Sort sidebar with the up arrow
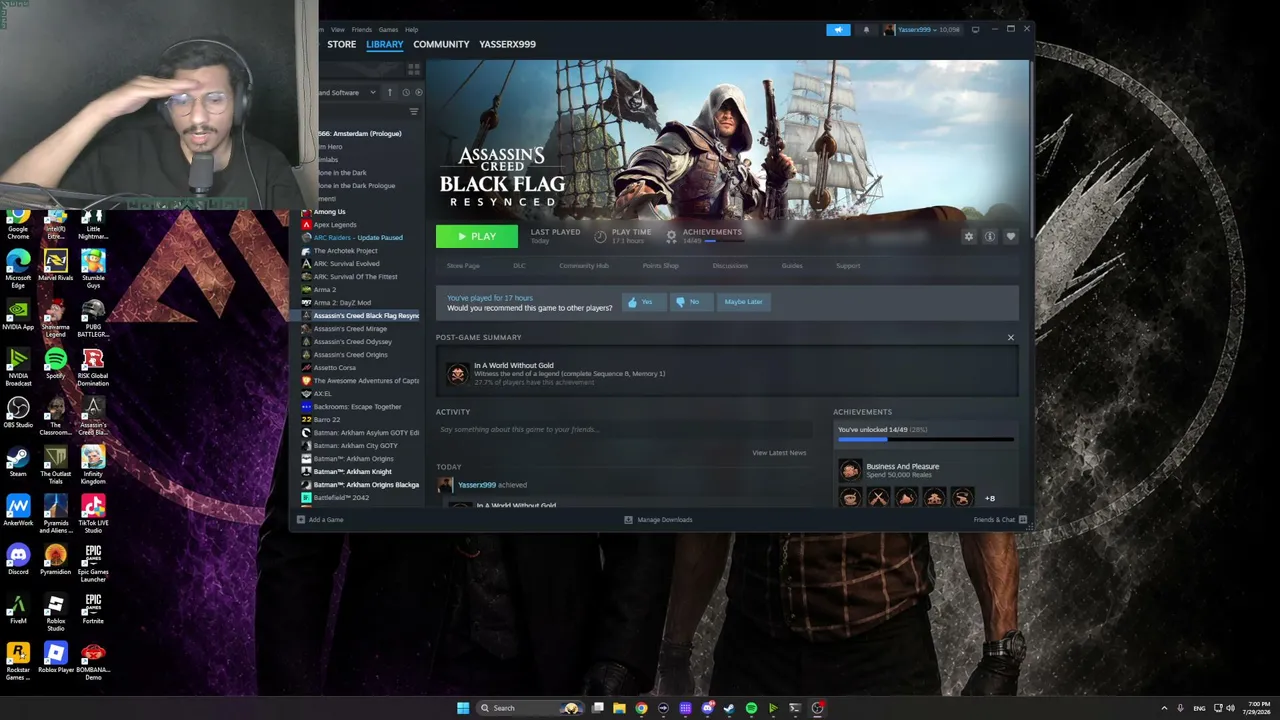 tap(390, 93)
